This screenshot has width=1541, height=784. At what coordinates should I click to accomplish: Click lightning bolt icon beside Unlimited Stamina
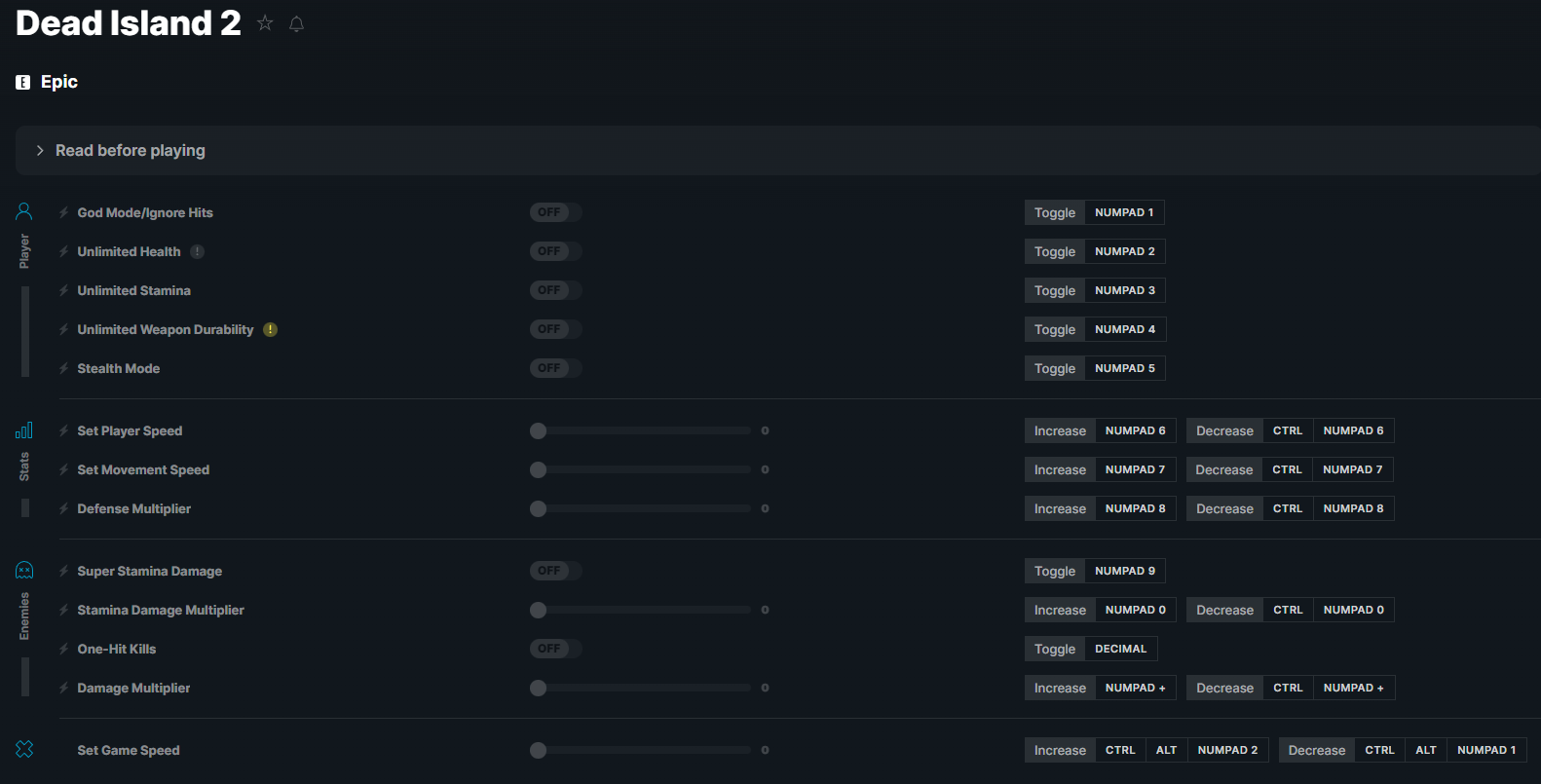click(x=63, y=290)
